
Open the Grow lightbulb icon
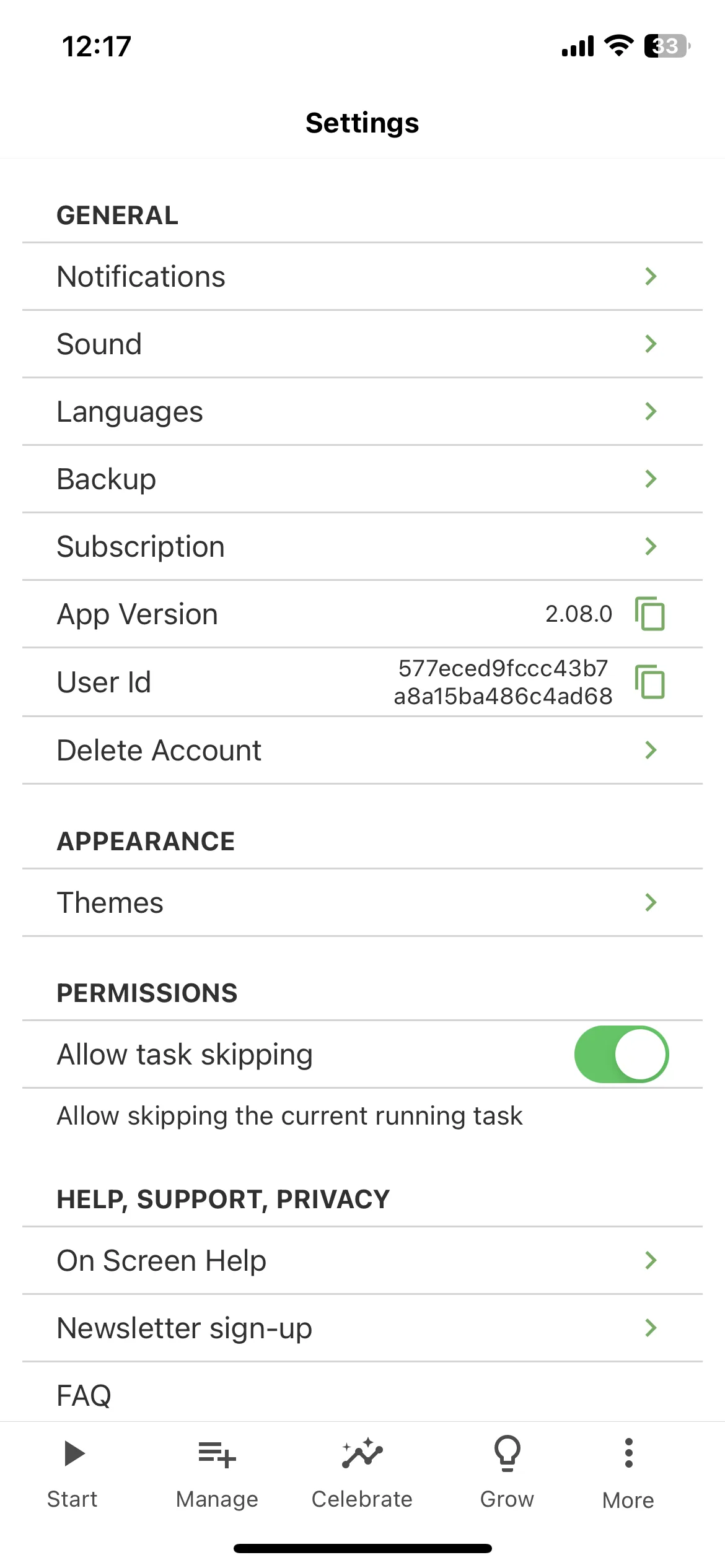coord(507,1453)
